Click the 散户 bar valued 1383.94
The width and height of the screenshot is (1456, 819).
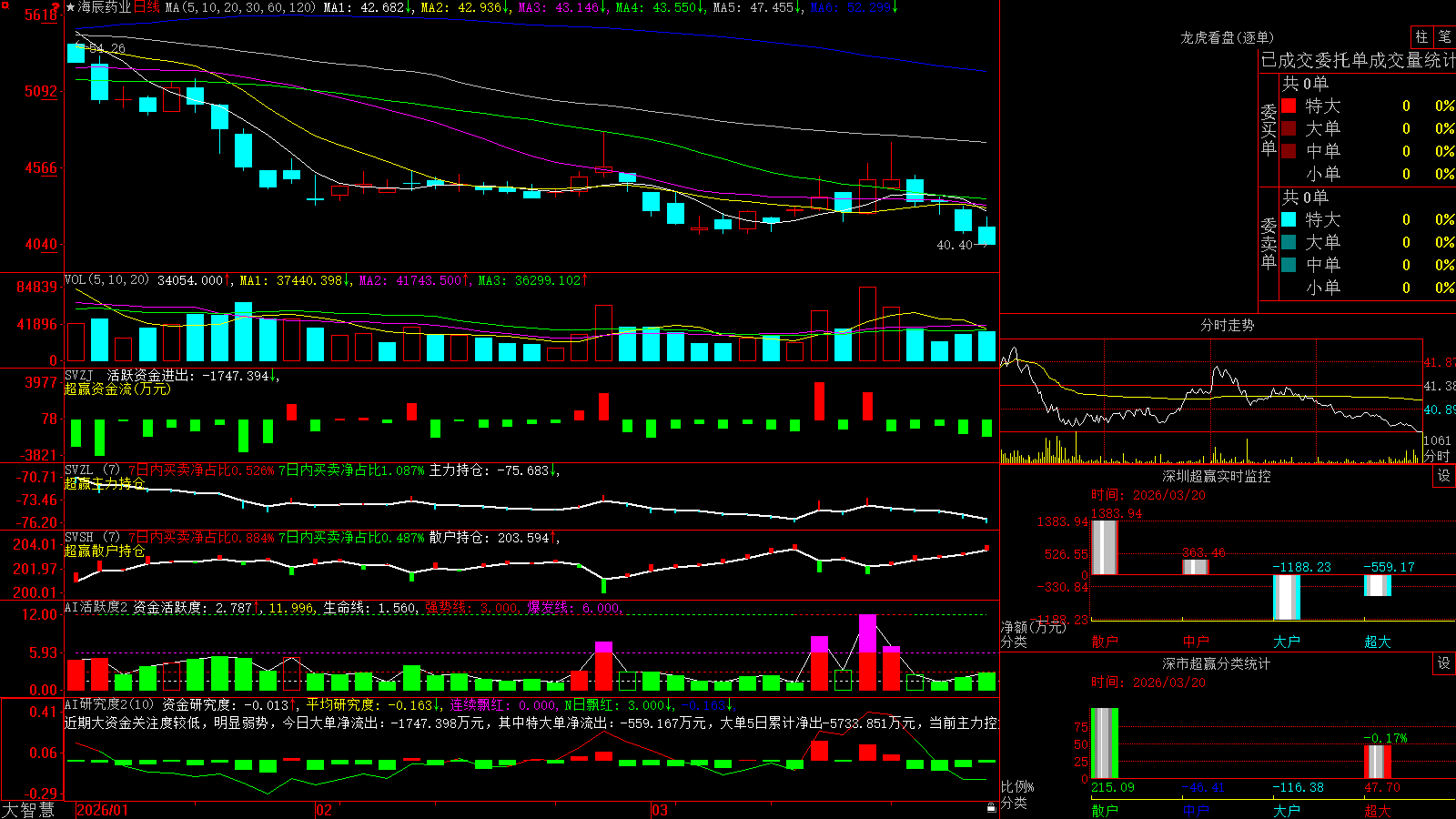click(1104, 547)
